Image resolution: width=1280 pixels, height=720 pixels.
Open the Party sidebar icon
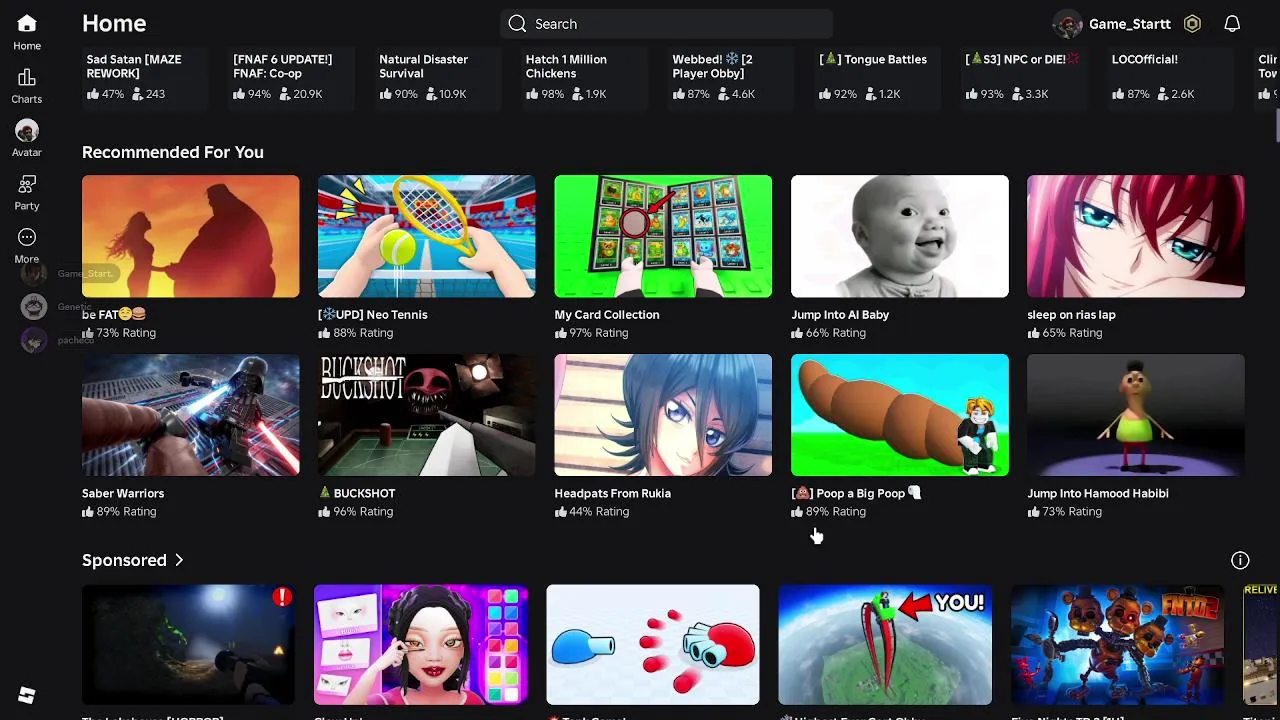(27, 185)
